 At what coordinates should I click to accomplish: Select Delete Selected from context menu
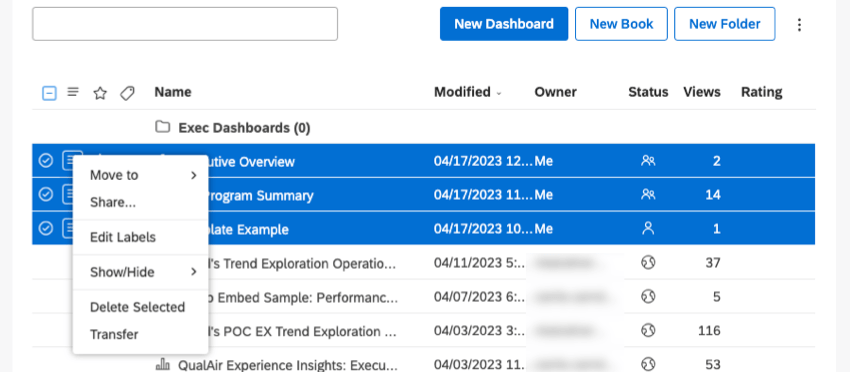coord(138,307)
